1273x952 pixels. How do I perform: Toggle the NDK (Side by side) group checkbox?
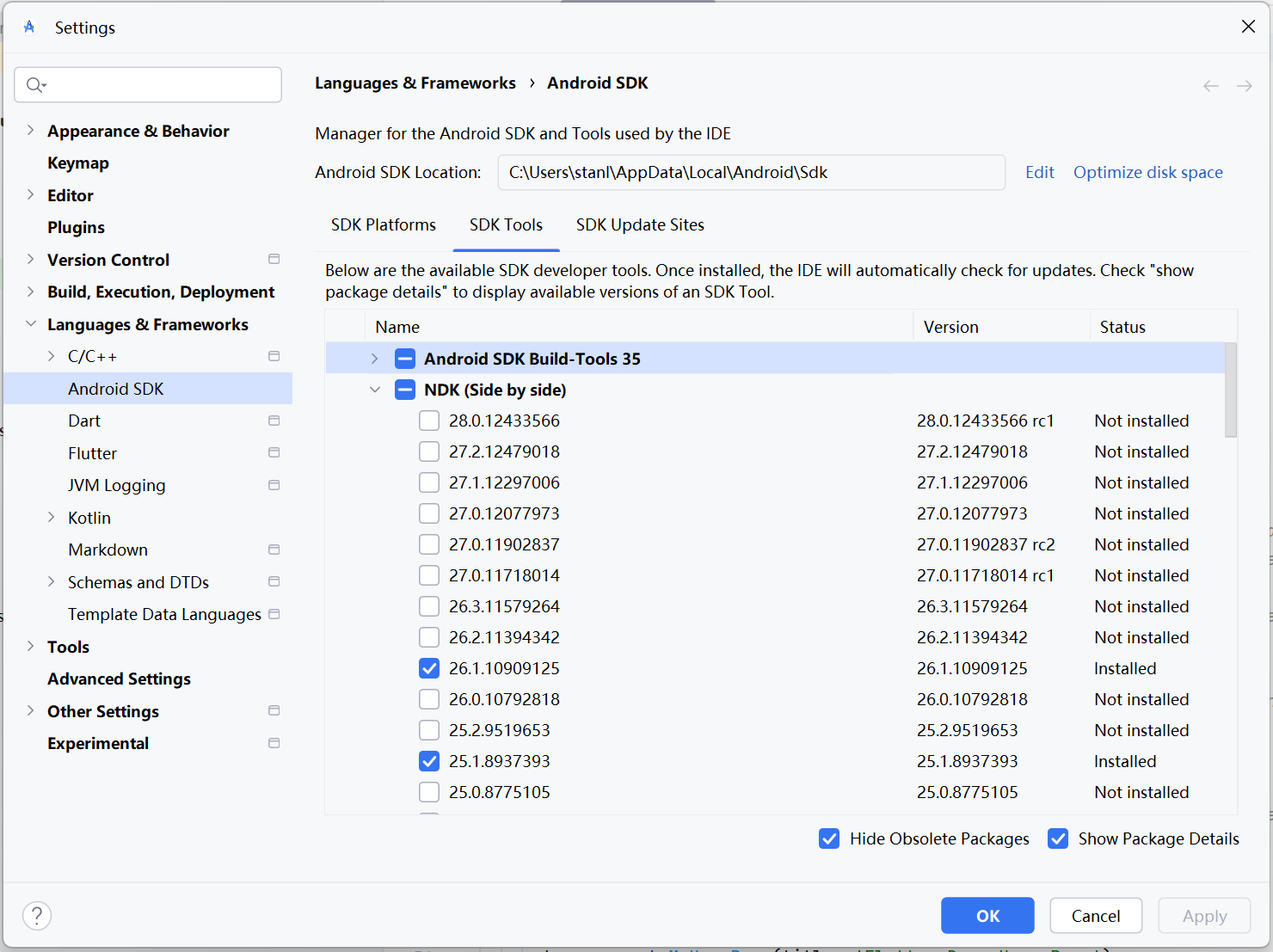click(405, 390)
